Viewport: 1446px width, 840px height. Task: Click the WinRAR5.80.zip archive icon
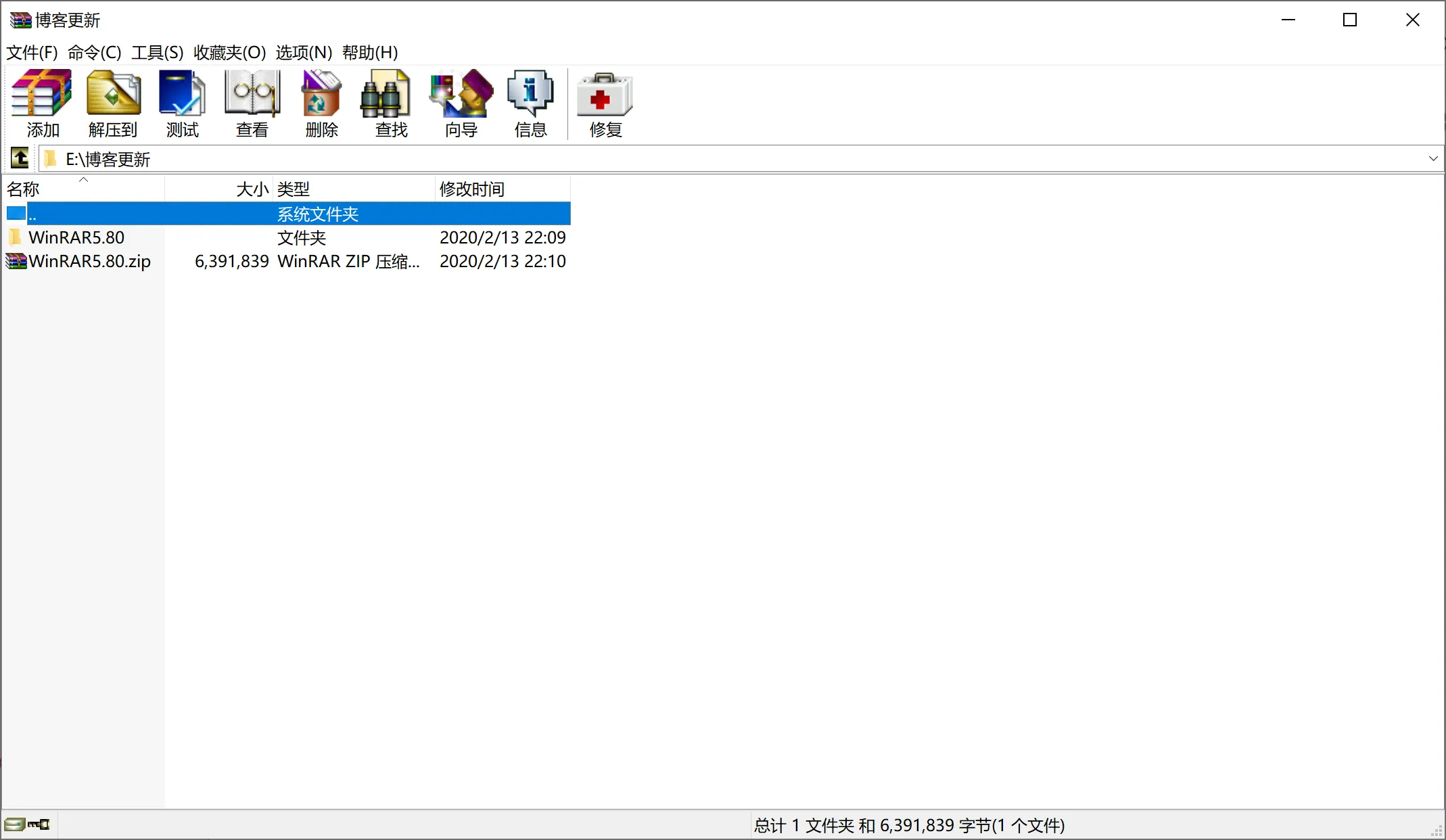(16, 261)
